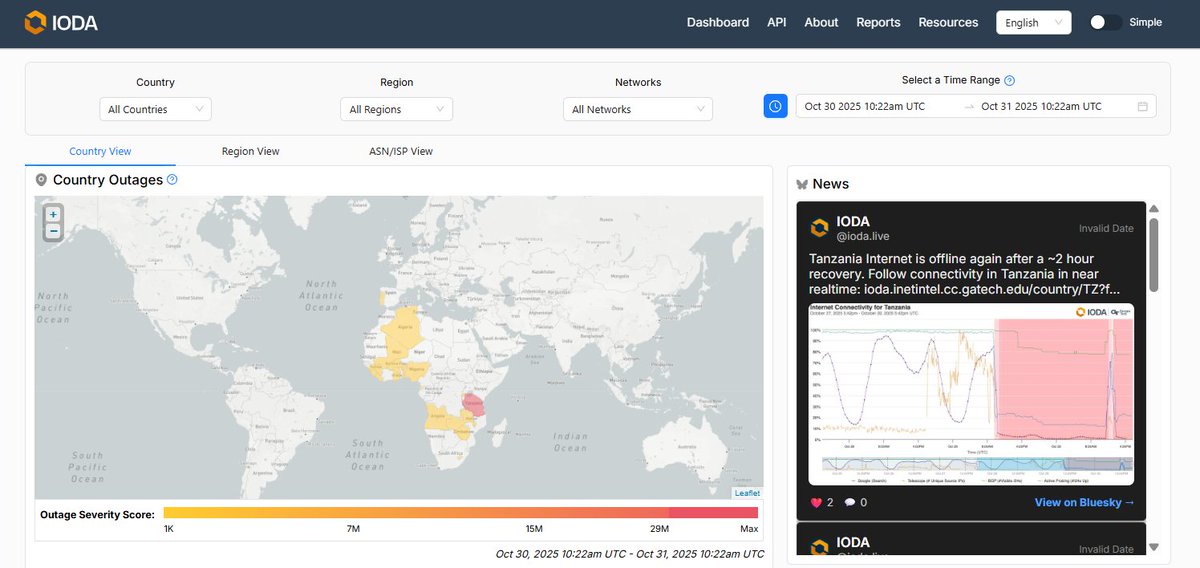Open the Reports menu item
Screen dimensions: 1200x568
click(x=878, y=22)
